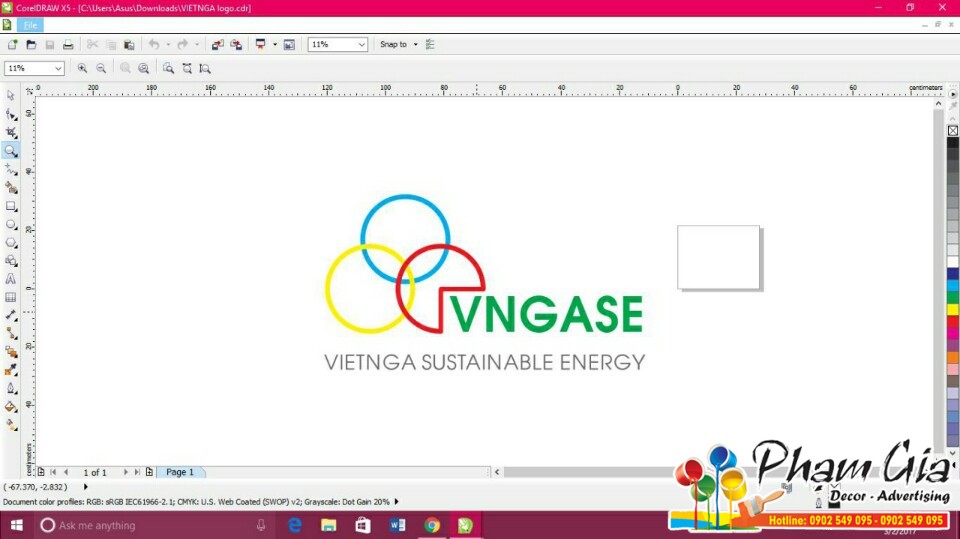Open the File menu
This screenshot has width=960, height=539.
tap(30, 24)
